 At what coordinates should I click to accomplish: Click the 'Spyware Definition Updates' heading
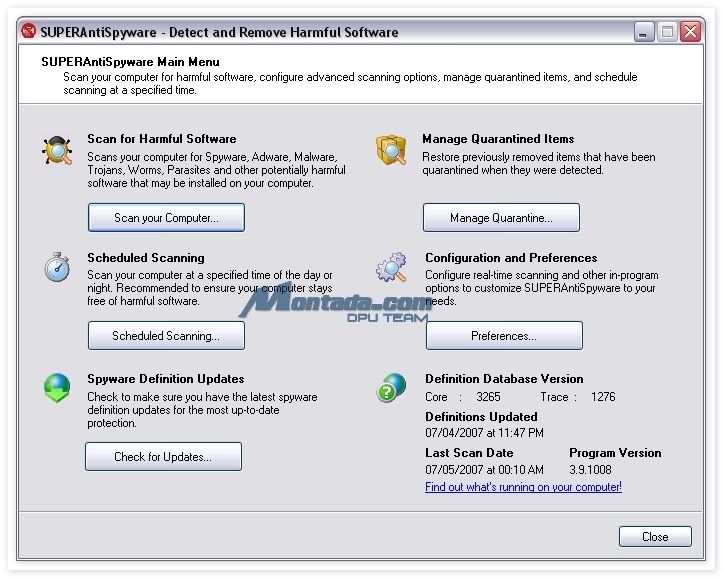click(166, 379)
